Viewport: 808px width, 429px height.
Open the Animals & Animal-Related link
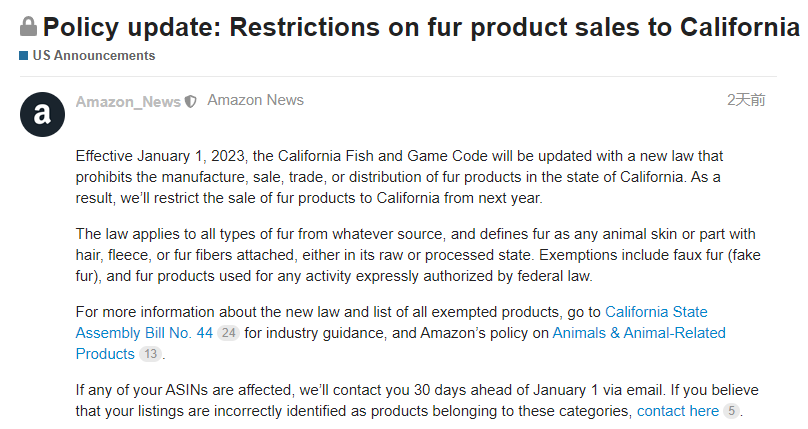point(639,332)
